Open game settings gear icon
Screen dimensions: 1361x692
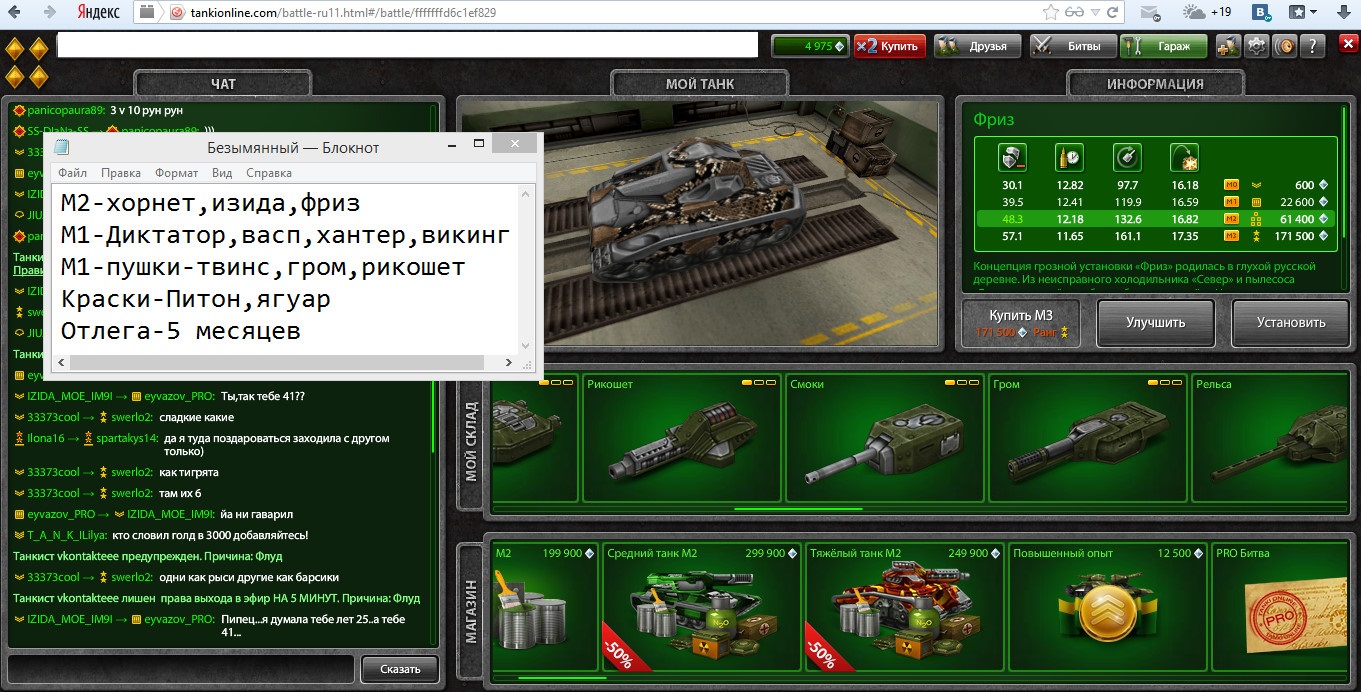[1257, 46]
